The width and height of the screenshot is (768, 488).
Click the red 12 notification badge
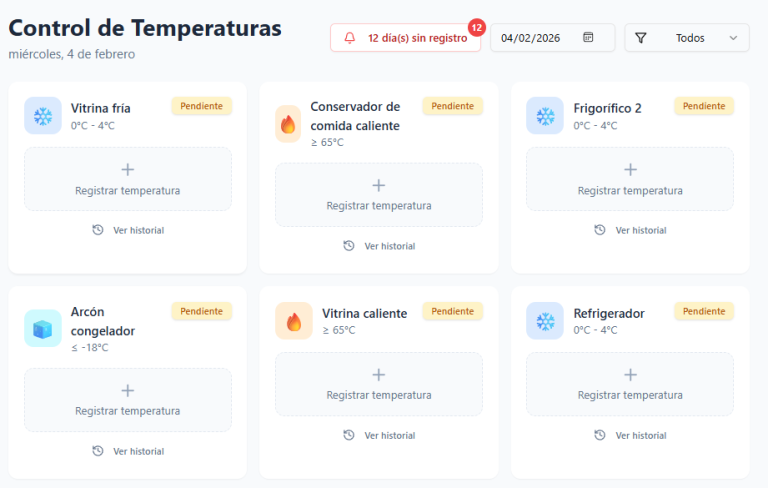point(477,27)
